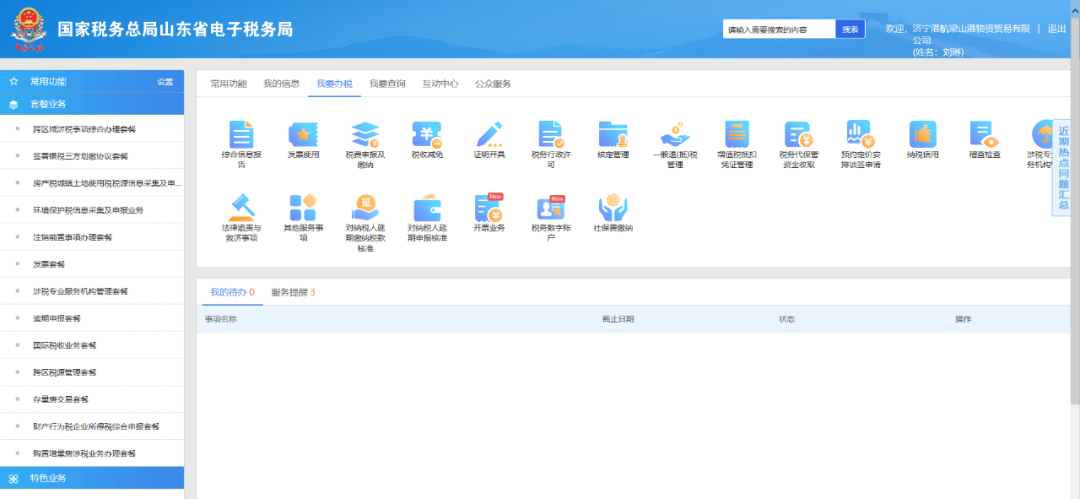The image size is (1080, 499).
Task: Open 税费申报及缴纳 icon
Action: point(365,135)
